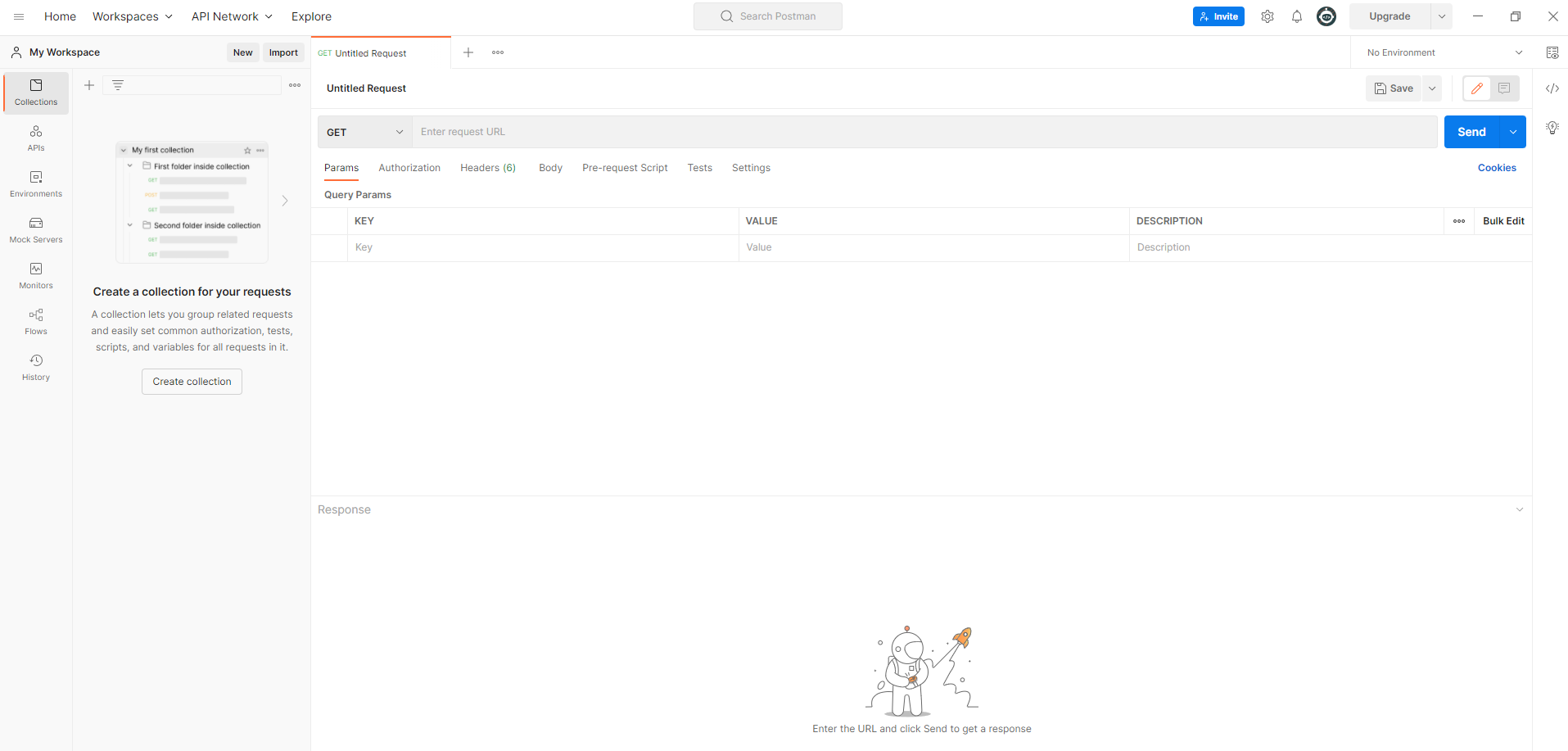Click the Search Postman field

pos(768,16)
